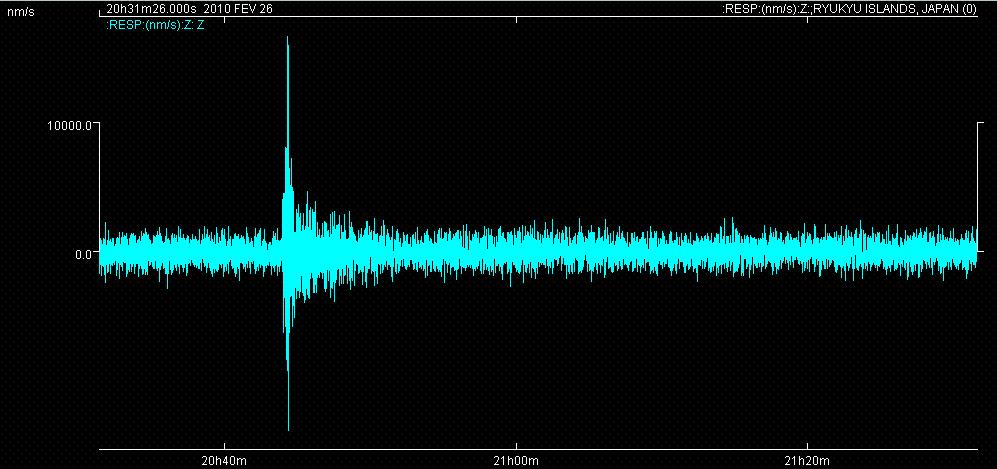Click the time axis label '20h40m'
The height and width of the screenshot is (469, 997).
coord(224,460)
